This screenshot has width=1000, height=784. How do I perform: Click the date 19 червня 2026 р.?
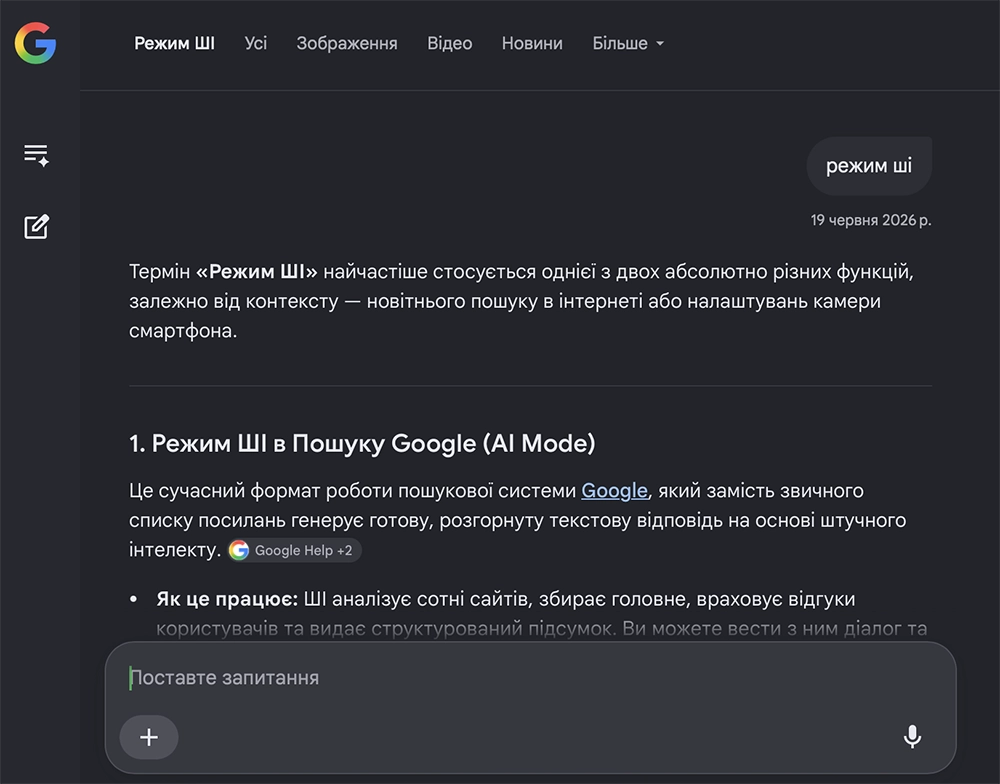(871, 220)
